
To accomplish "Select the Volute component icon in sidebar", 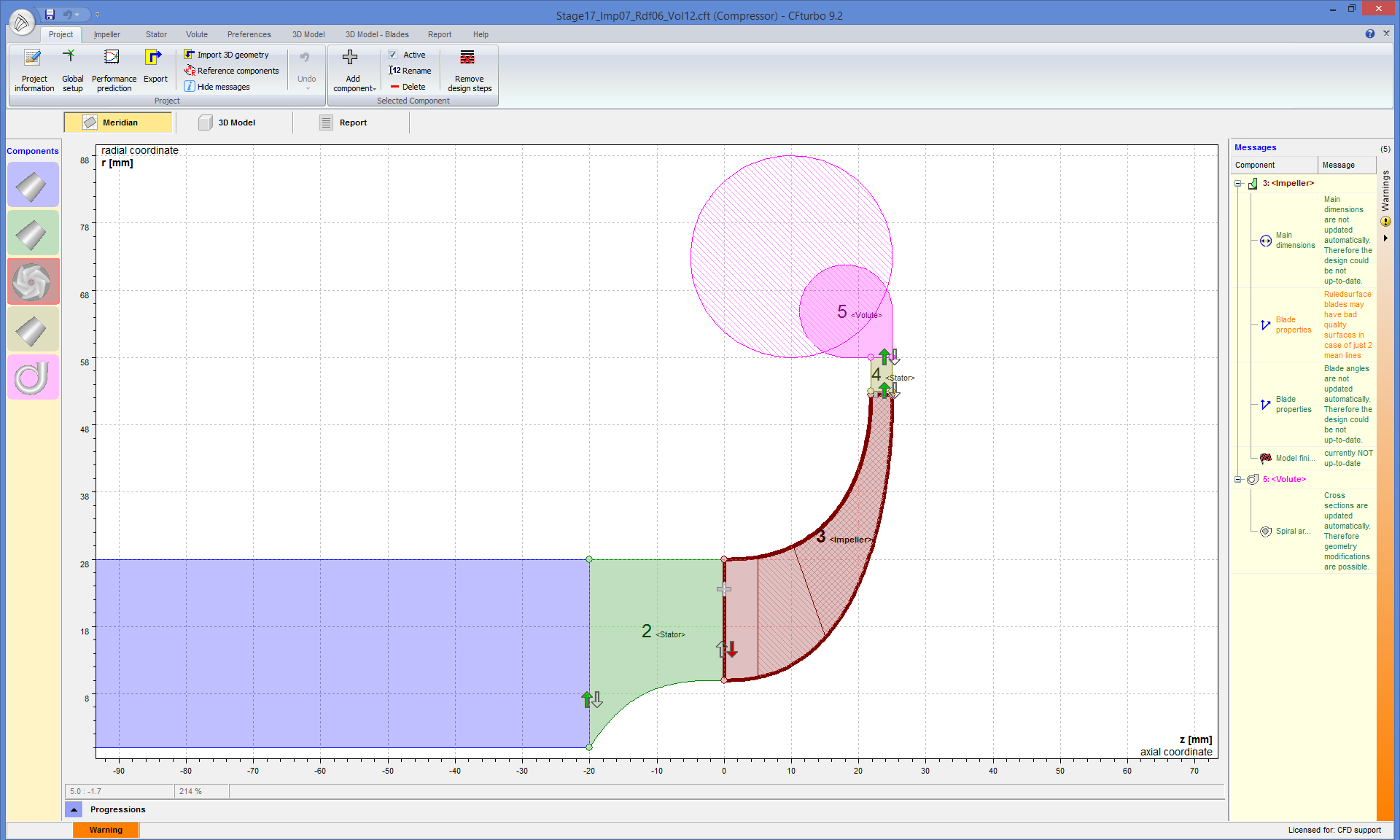I will [33, 378].
